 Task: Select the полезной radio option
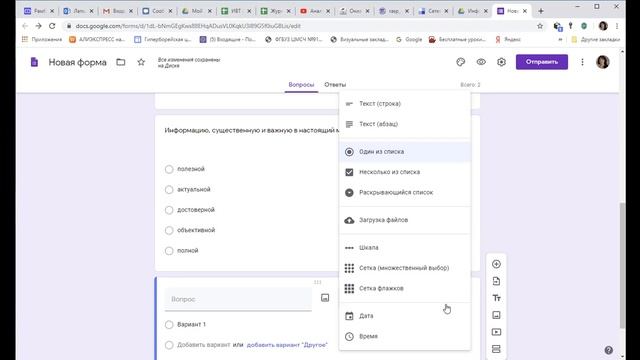pyautogui.click(x=169, y=169)
